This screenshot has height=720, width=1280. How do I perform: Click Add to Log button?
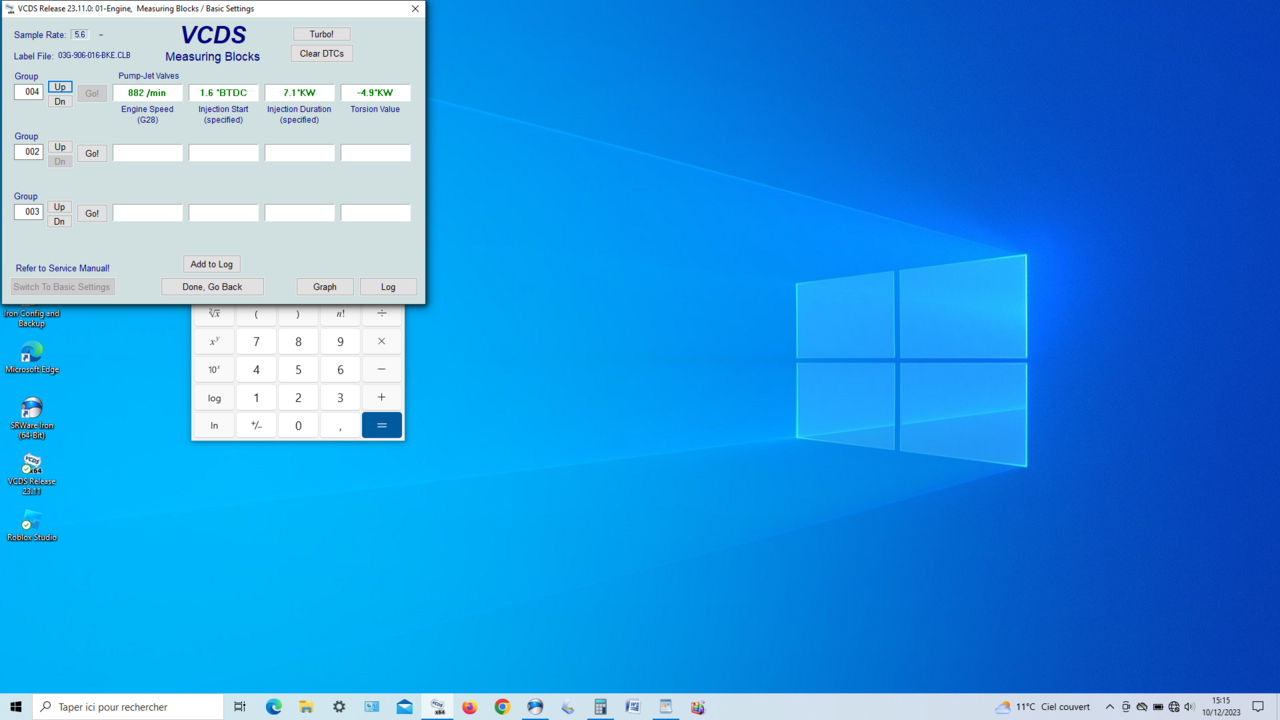[x=211, y=264]
